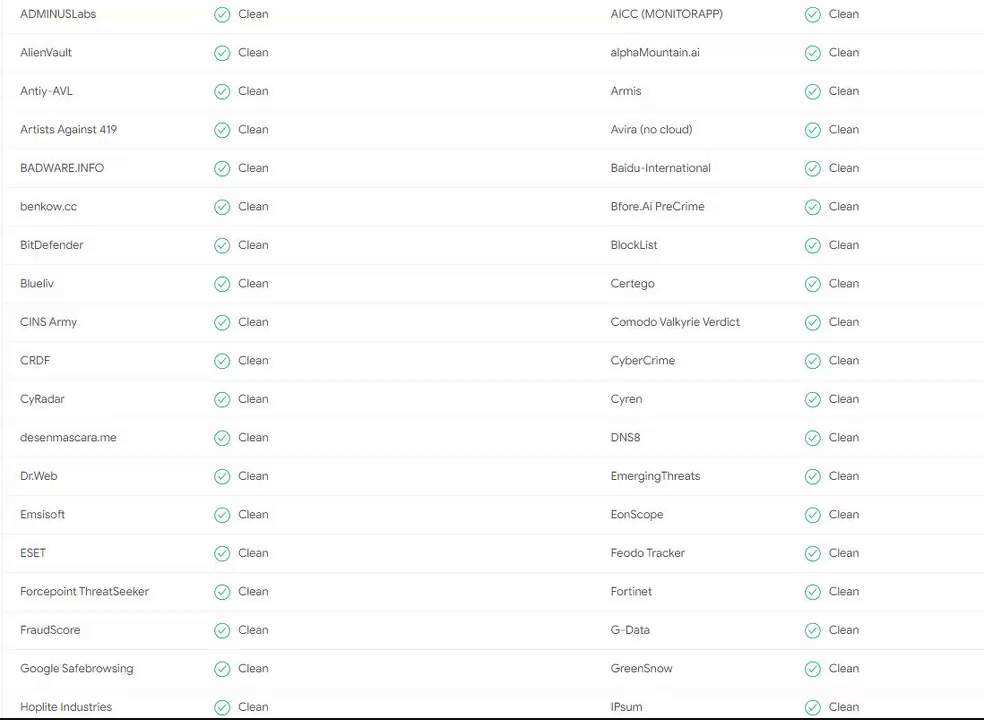Click the Feodo Tracker checkmark icon
The width and height of the screenshot is (984, 720).
[813, 554]
